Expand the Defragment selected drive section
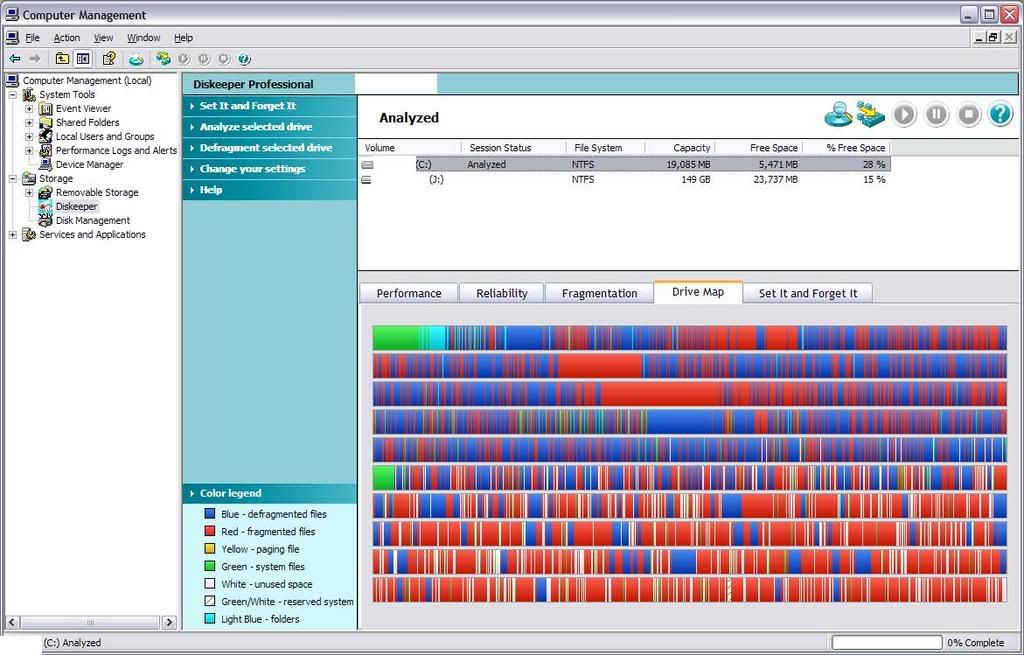 pos(270,148)
